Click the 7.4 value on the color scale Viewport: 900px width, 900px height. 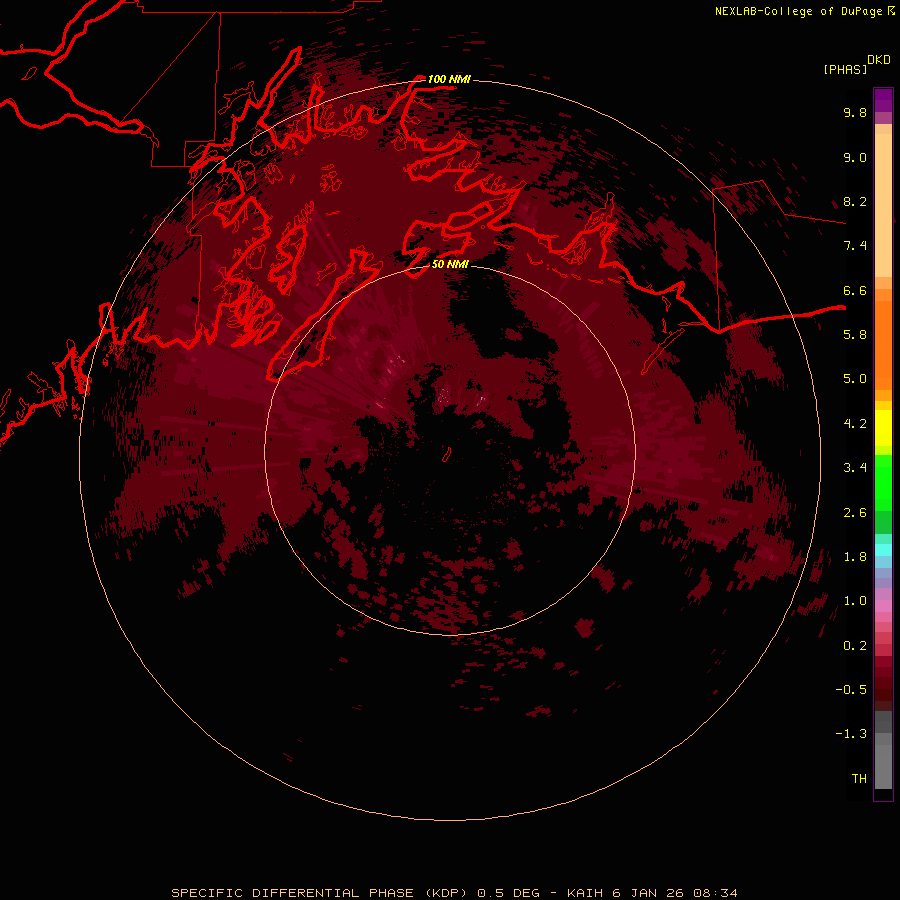(x=855, y=246)
